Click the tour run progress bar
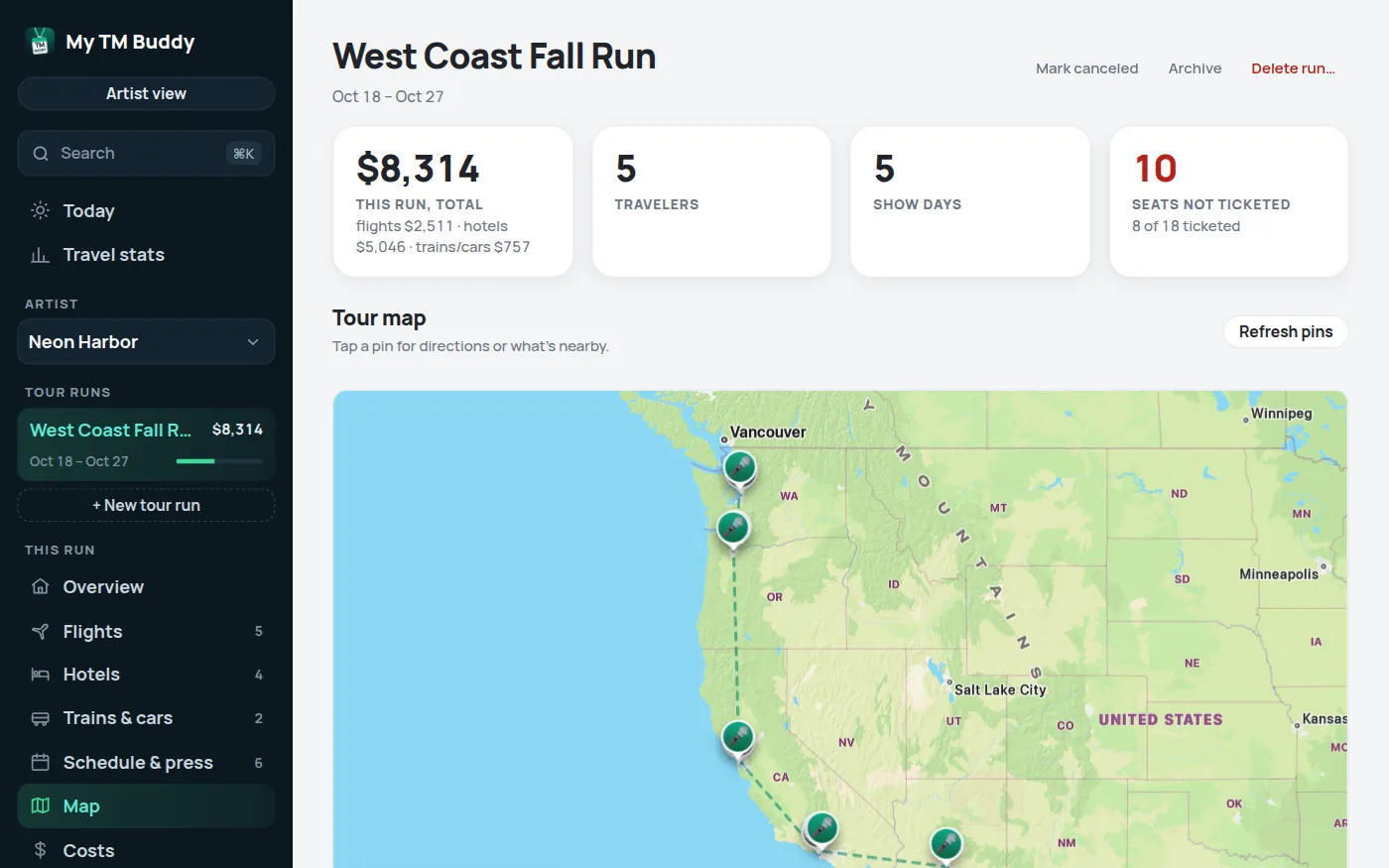The width and height of the screenshot is (1389, 868). point(219,461)
